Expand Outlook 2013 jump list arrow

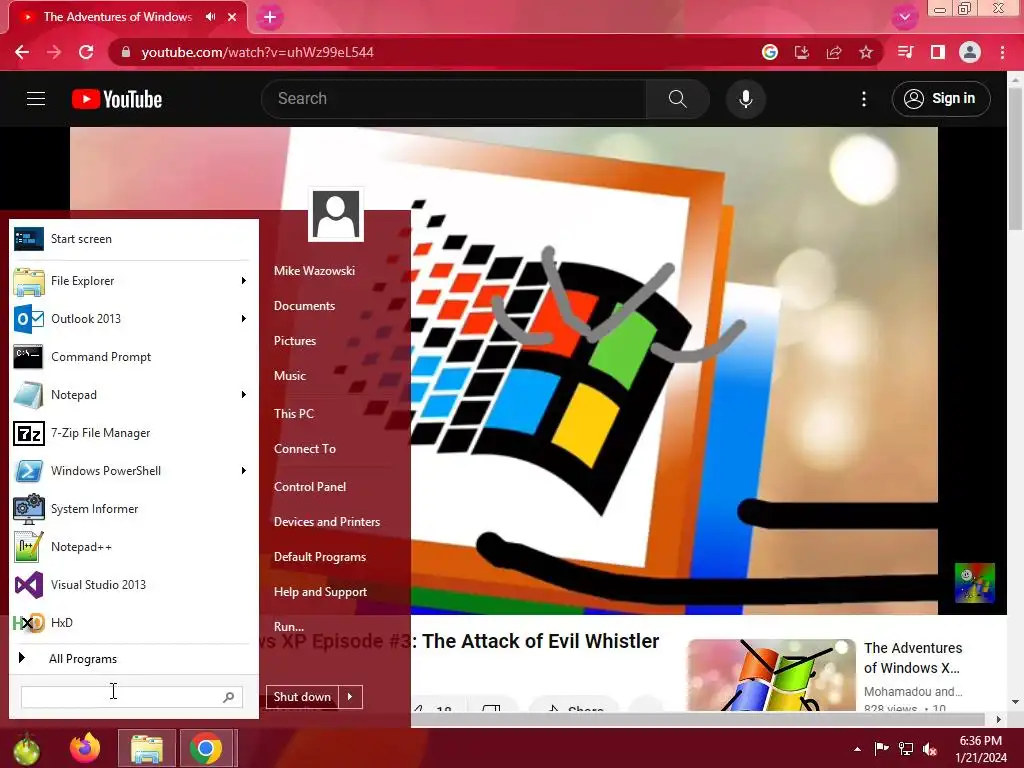(x=244, y=319)
